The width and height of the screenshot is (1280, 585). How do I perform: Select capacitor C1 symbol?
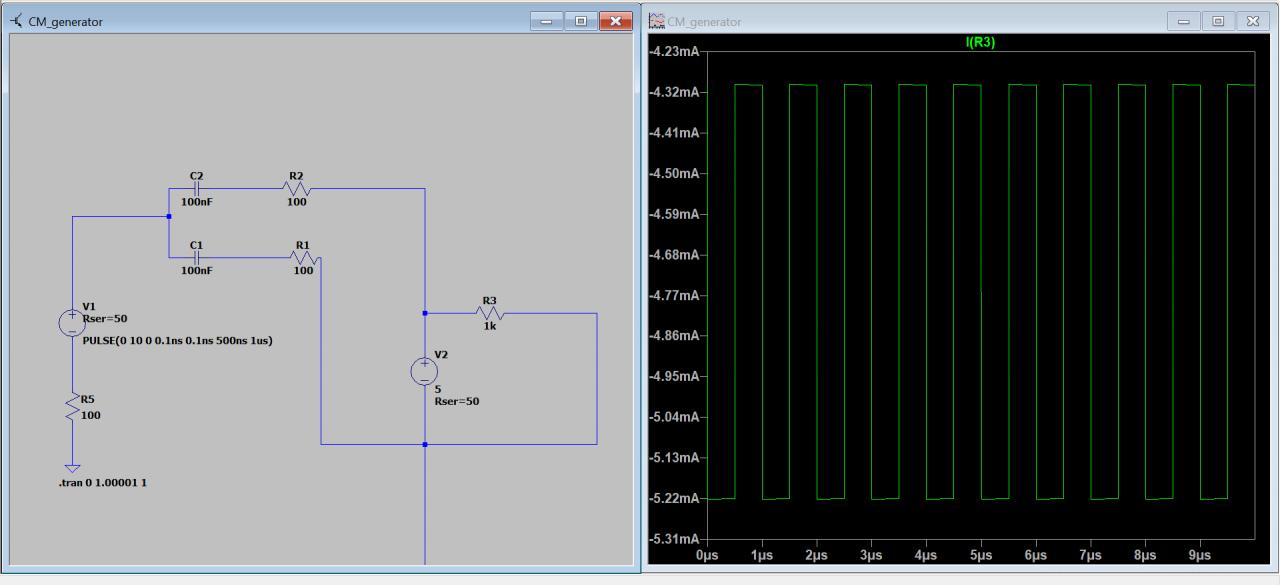(x=196, y=257)
